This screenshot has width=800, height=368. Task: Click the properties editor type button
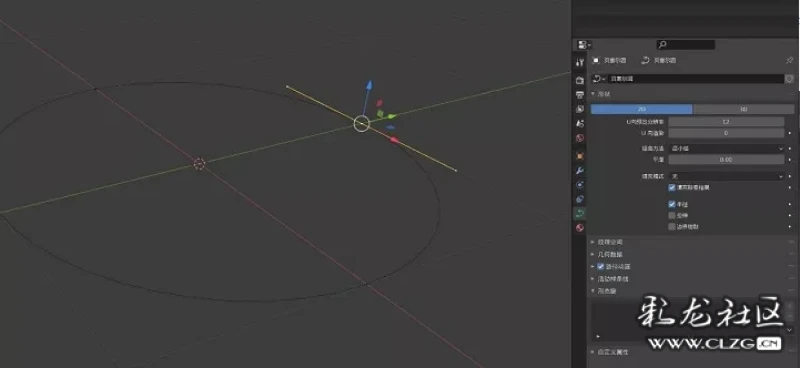[584, 45]
